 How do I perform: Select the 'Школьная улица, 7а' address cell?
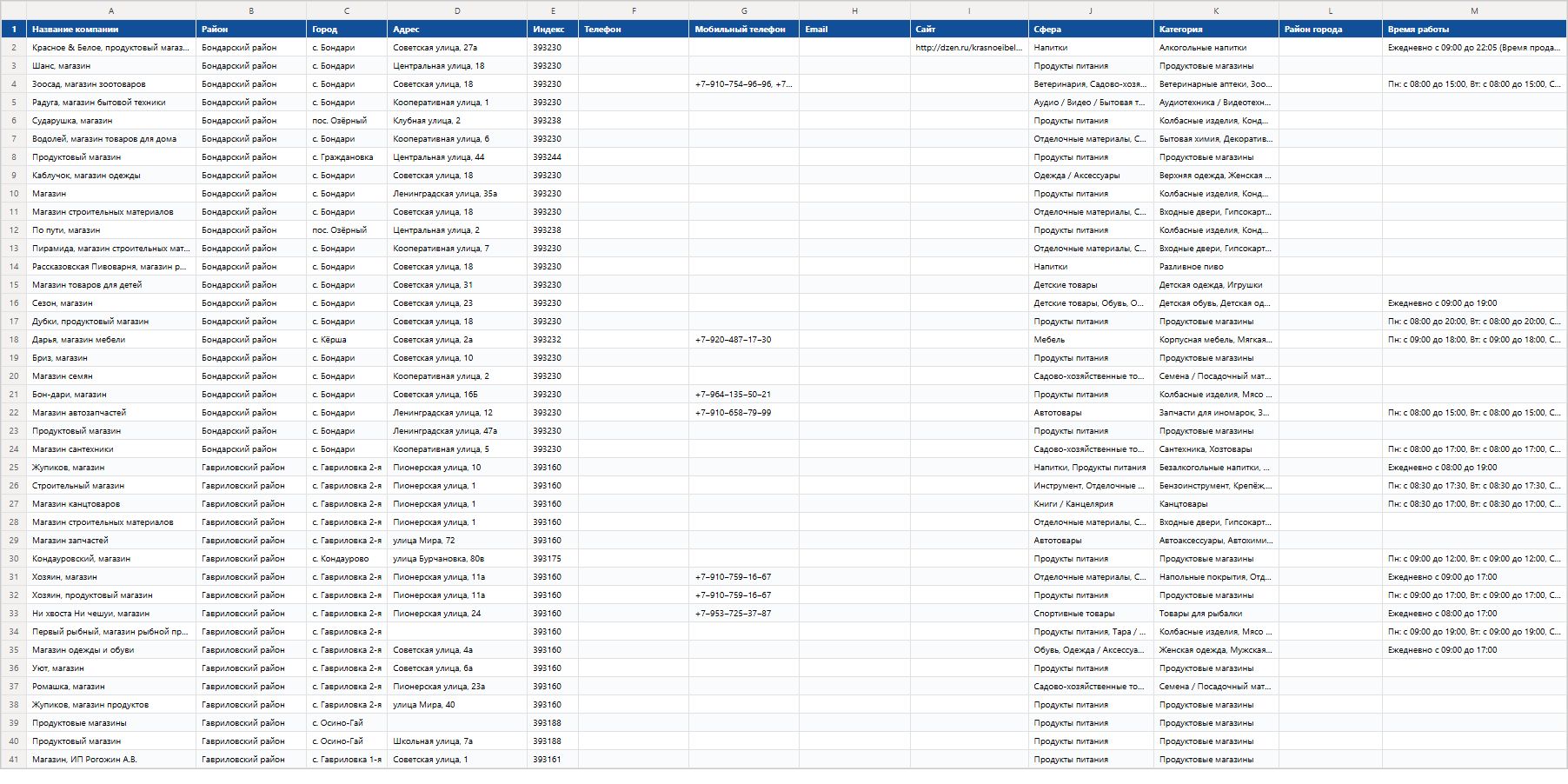(457, 741)
